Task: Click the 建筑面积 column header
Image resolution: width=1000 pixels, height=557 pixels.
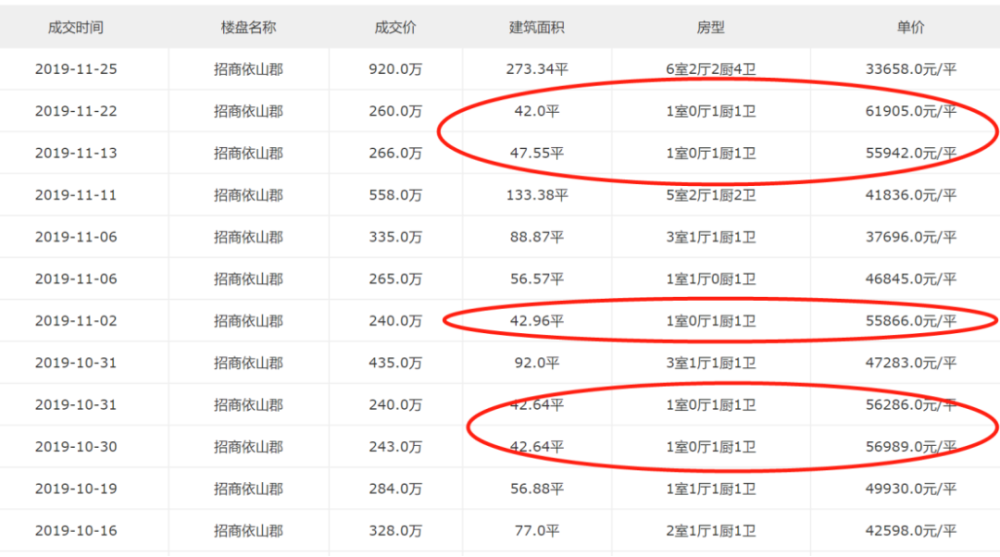Action: [536, 27]
